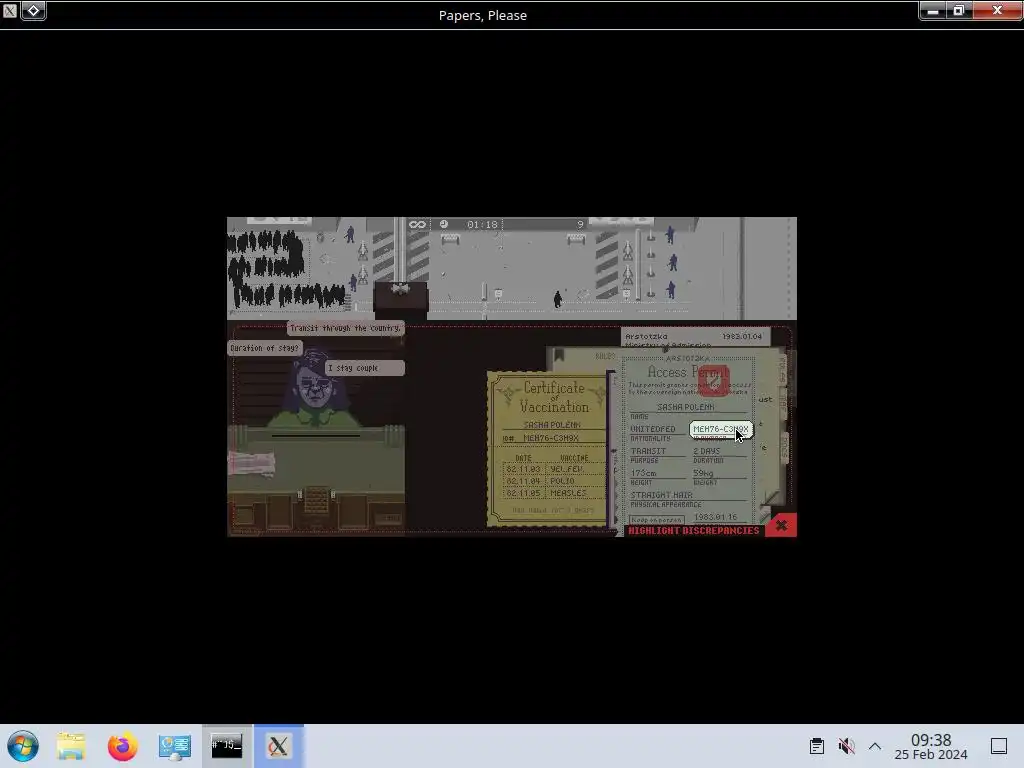Viewport: 1024px width, 768px height.
Task: Launch Firefox from the taskbar
Action: coord(123,746)
